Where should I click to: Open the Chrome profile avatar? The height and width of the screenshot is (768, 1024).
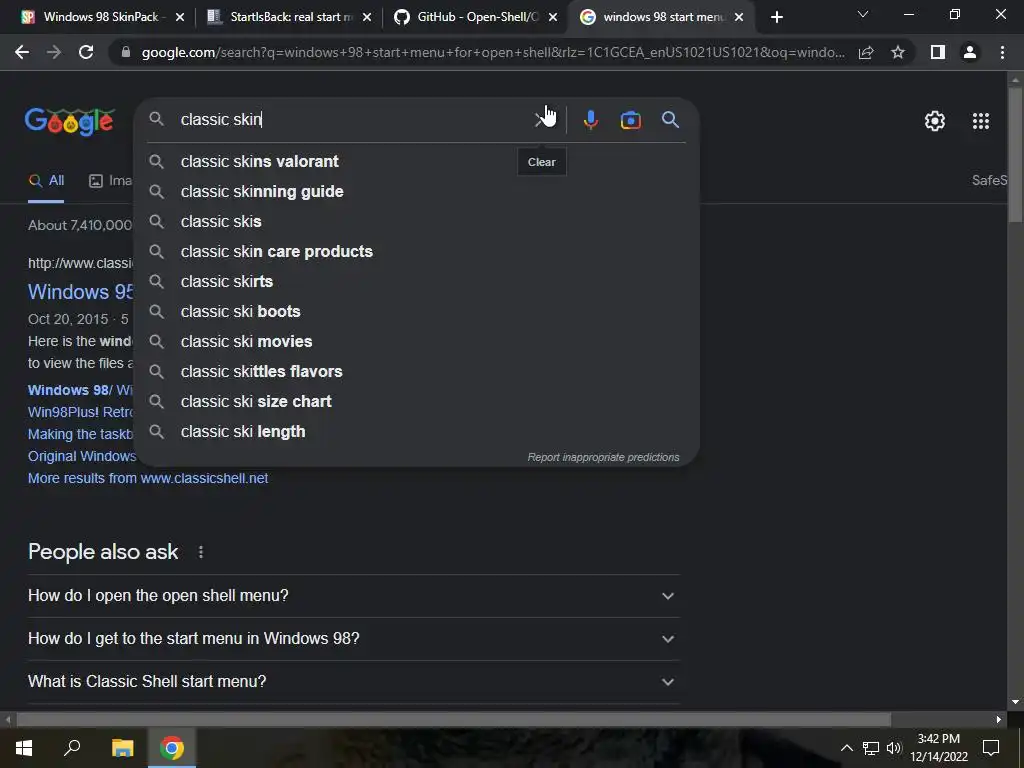970,52
